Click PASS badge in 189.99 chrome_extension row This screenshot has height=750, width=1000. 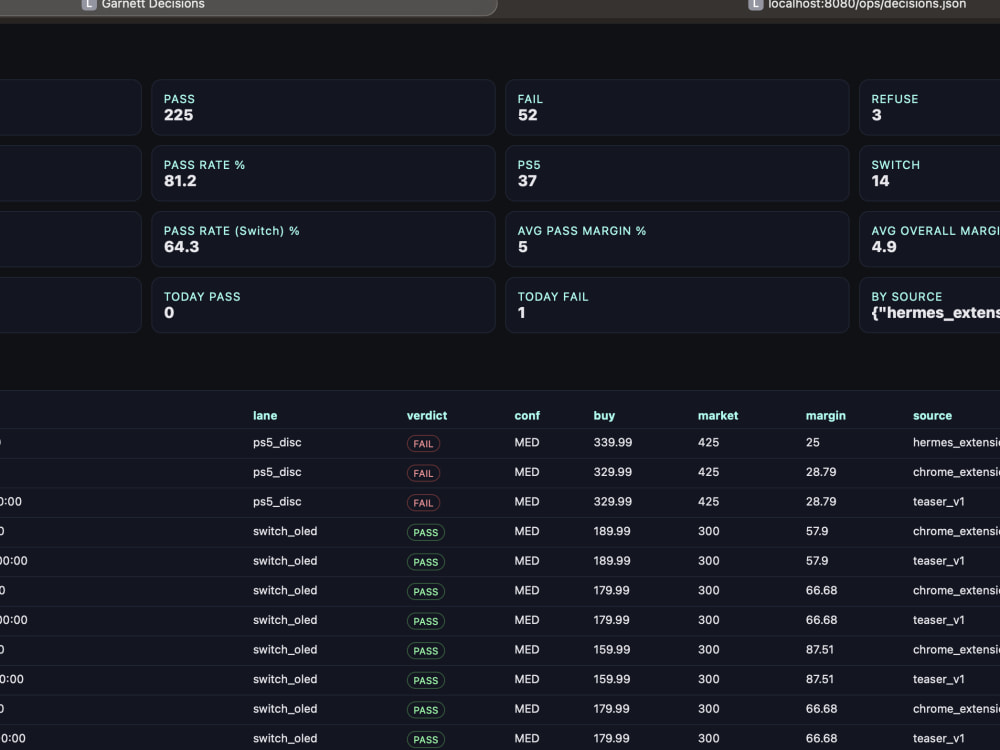click(425, 533)
